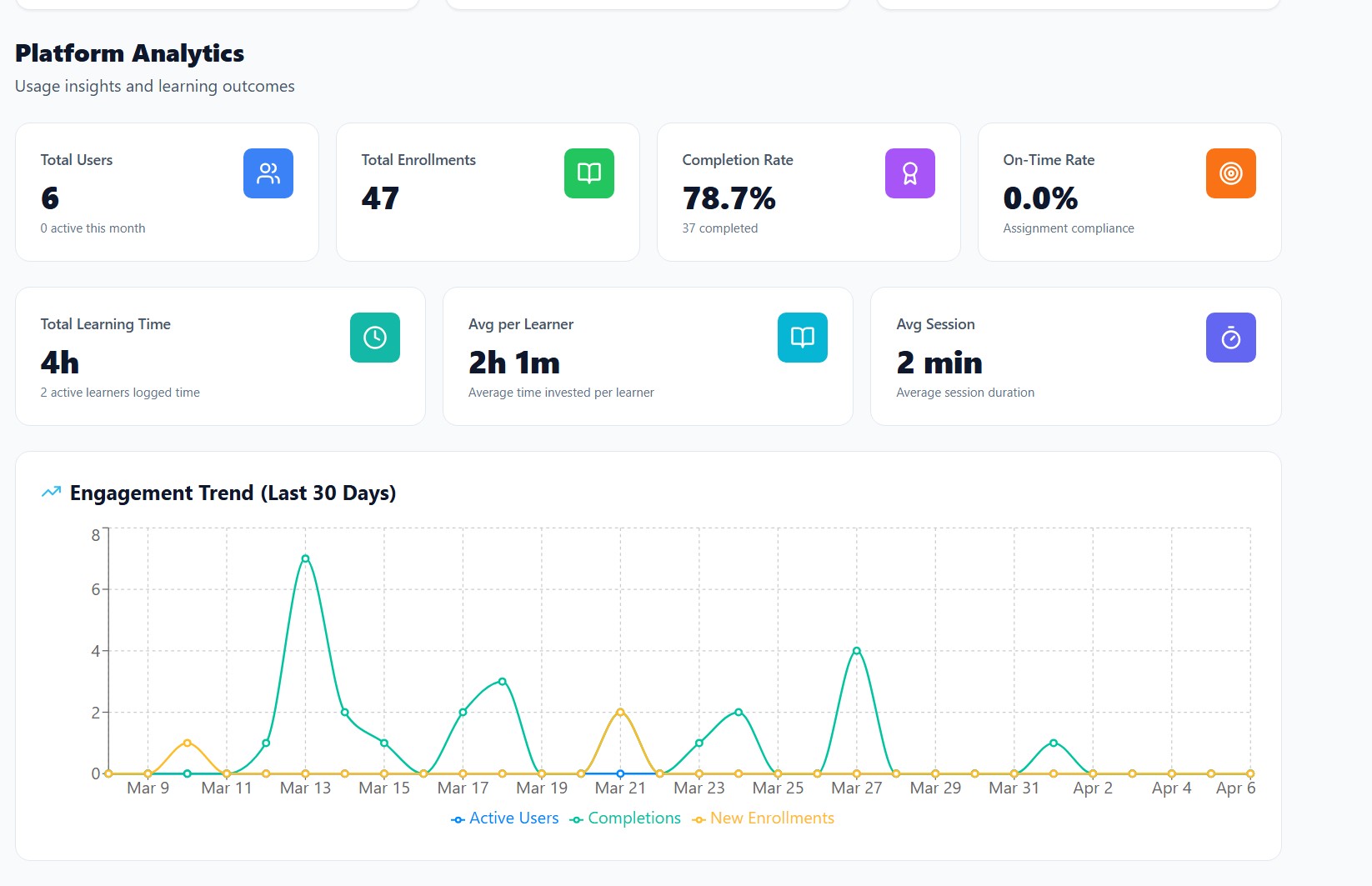Select the Mar 9 axis label on the chart
The image size is (1372, 886).
pos(148,787)
